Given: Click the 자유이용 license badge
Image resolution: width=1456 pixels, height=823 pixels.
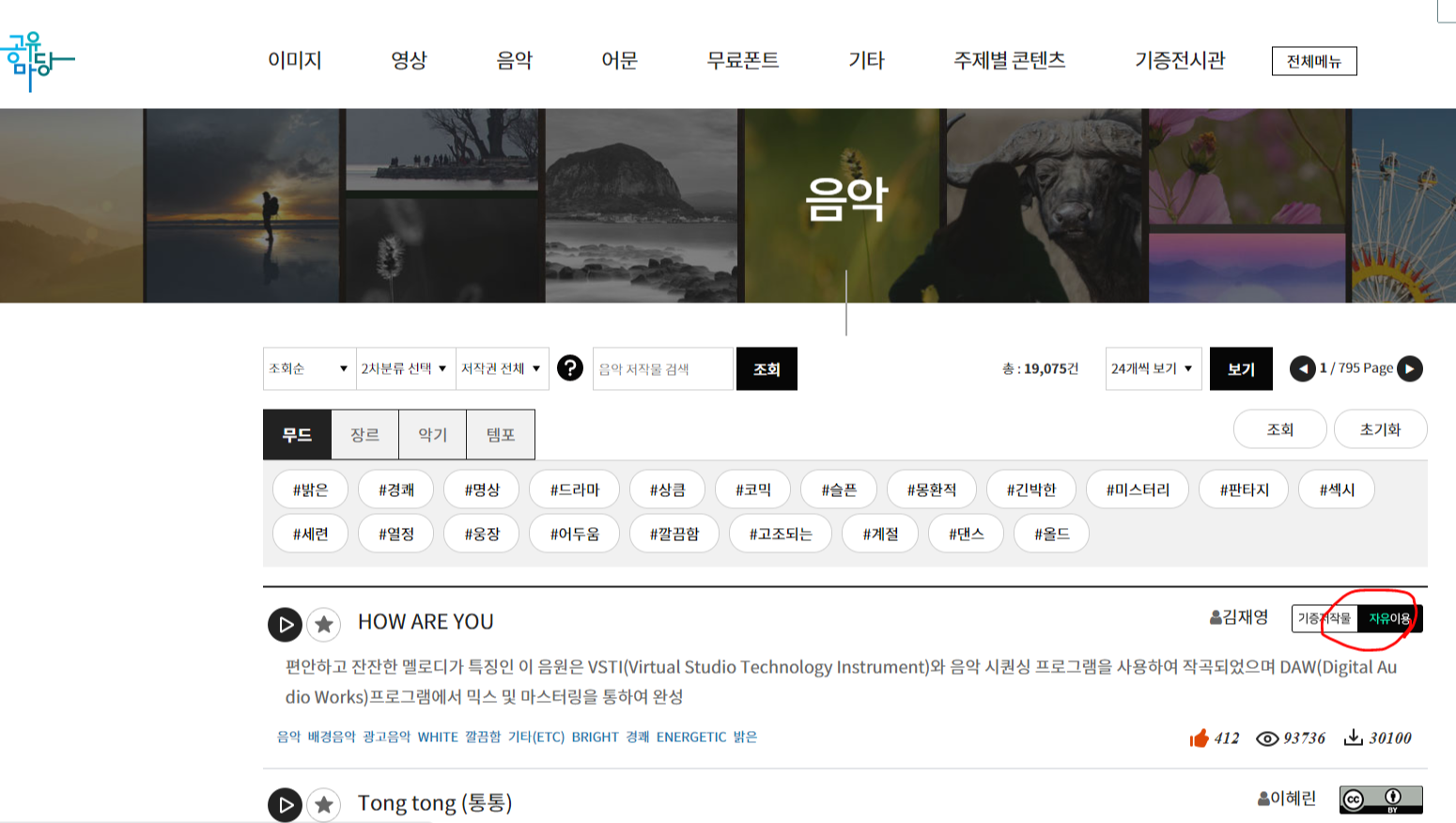Looking at the screenshot, I should [1390, 618].
